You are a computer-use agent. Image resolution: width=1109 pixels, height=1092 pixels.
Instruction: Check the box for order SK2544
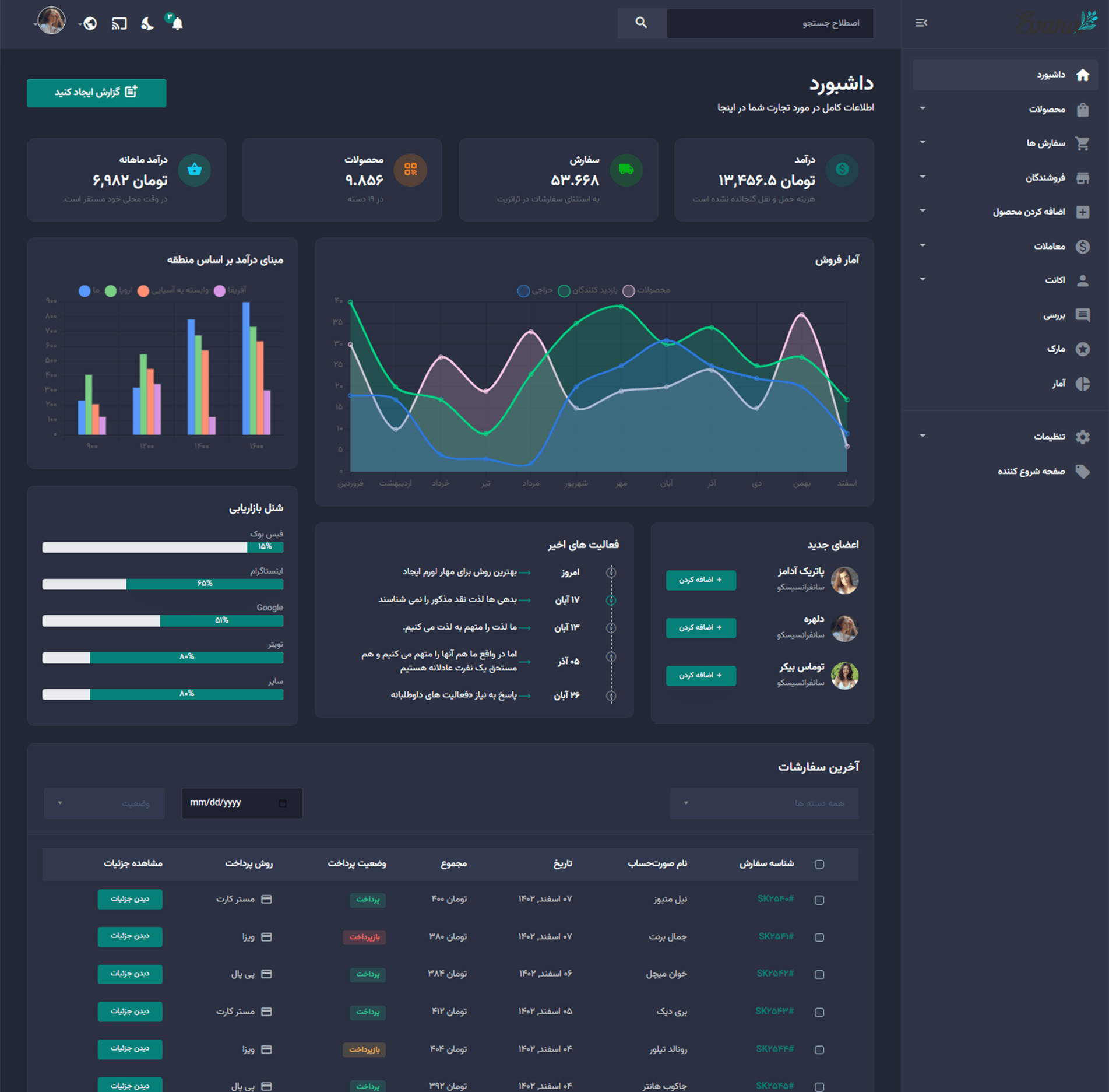pos(819,1050)
